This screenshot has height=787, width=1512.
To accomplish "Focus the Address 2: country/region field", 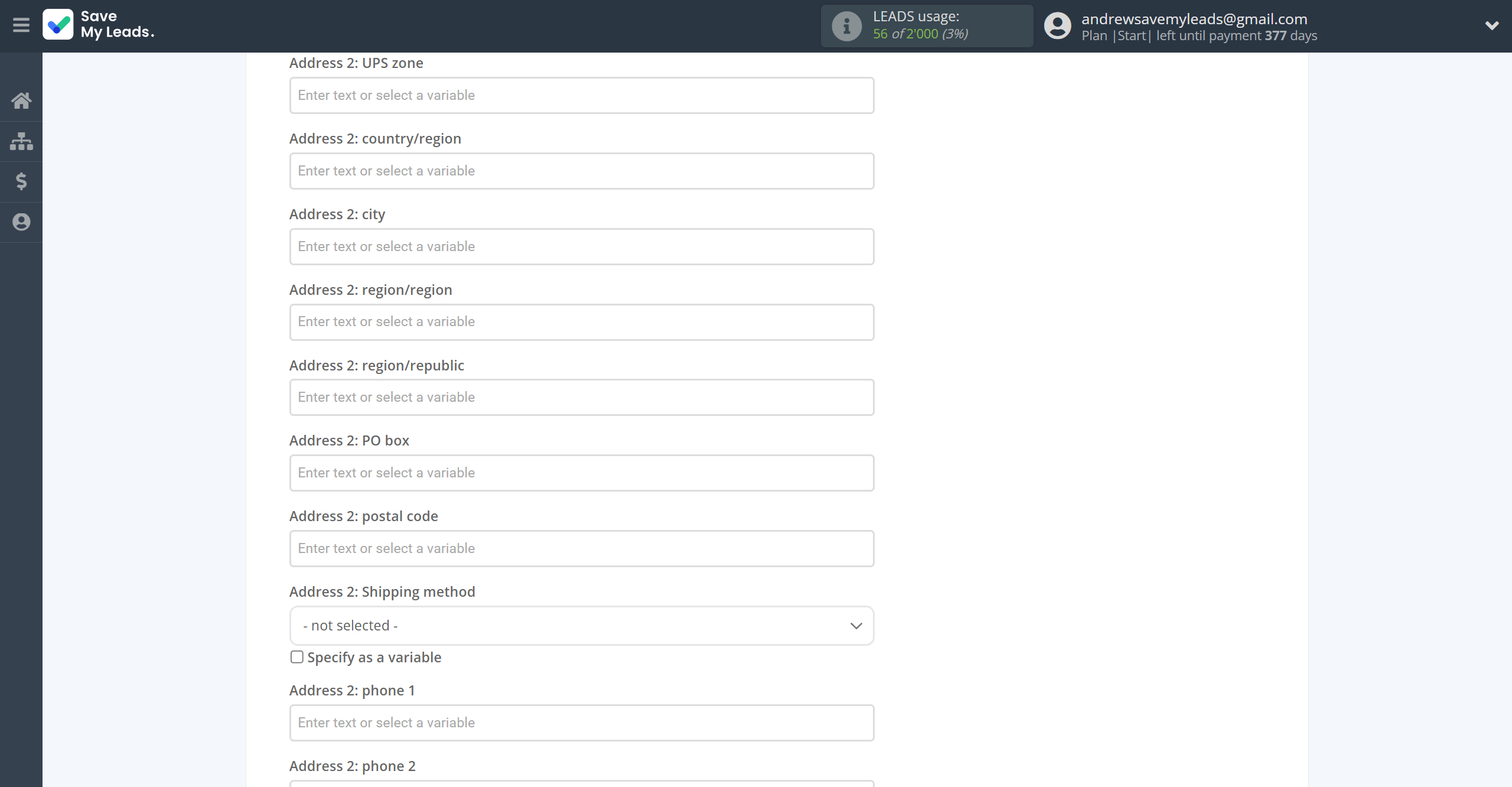I will pos(582,171).
